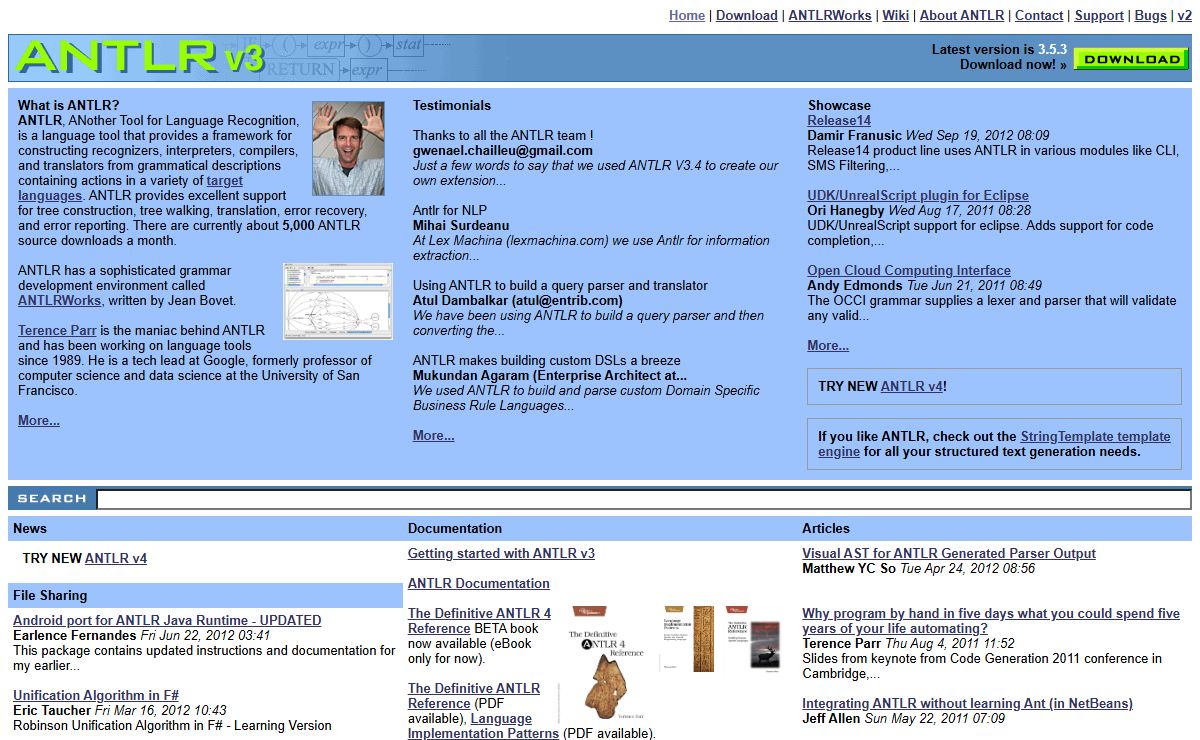Click author name Jeff Allen

pos(831,718)
